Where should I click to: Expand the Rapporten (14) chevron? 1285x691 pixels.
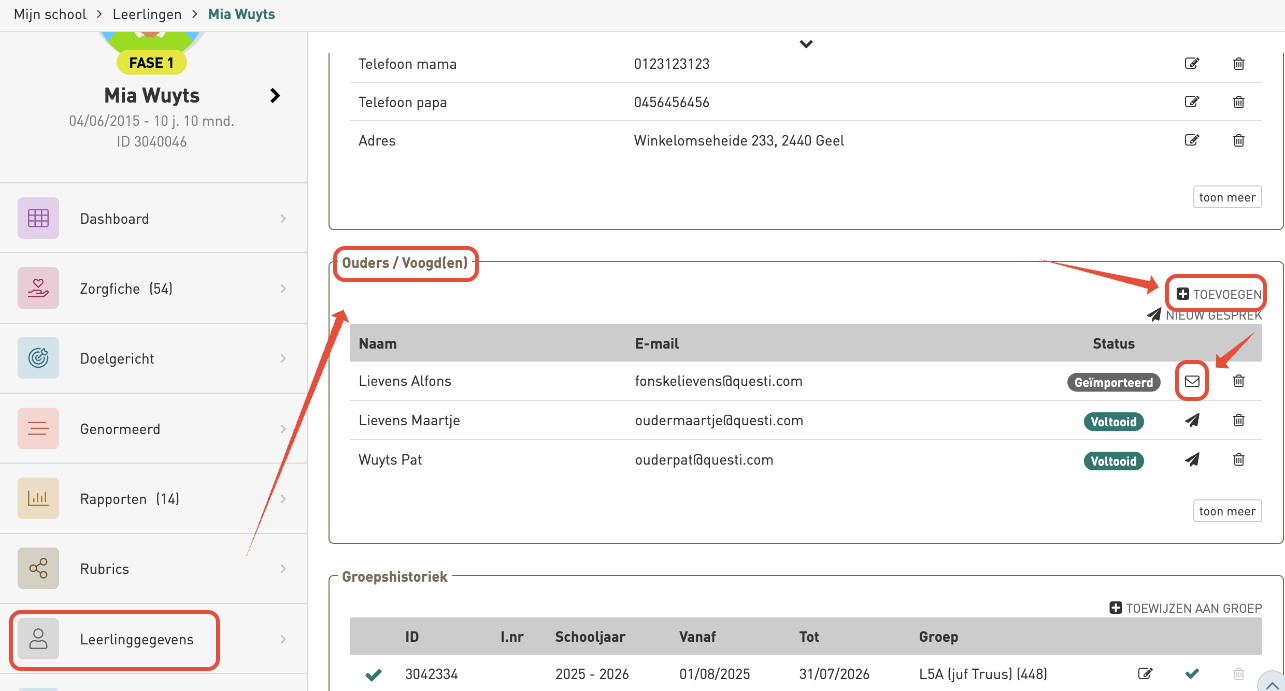pyautogui.click(x=283, y=498)
